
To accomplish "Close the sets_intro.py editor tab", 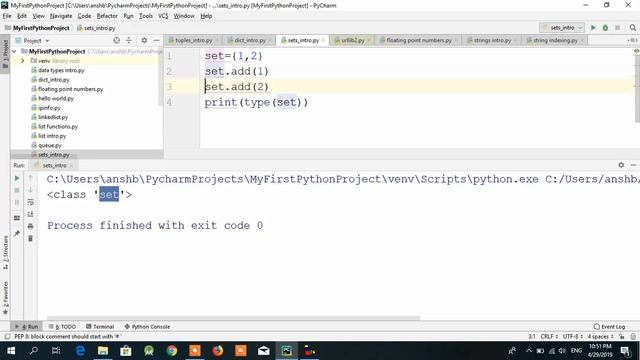I will pos(323,40).
